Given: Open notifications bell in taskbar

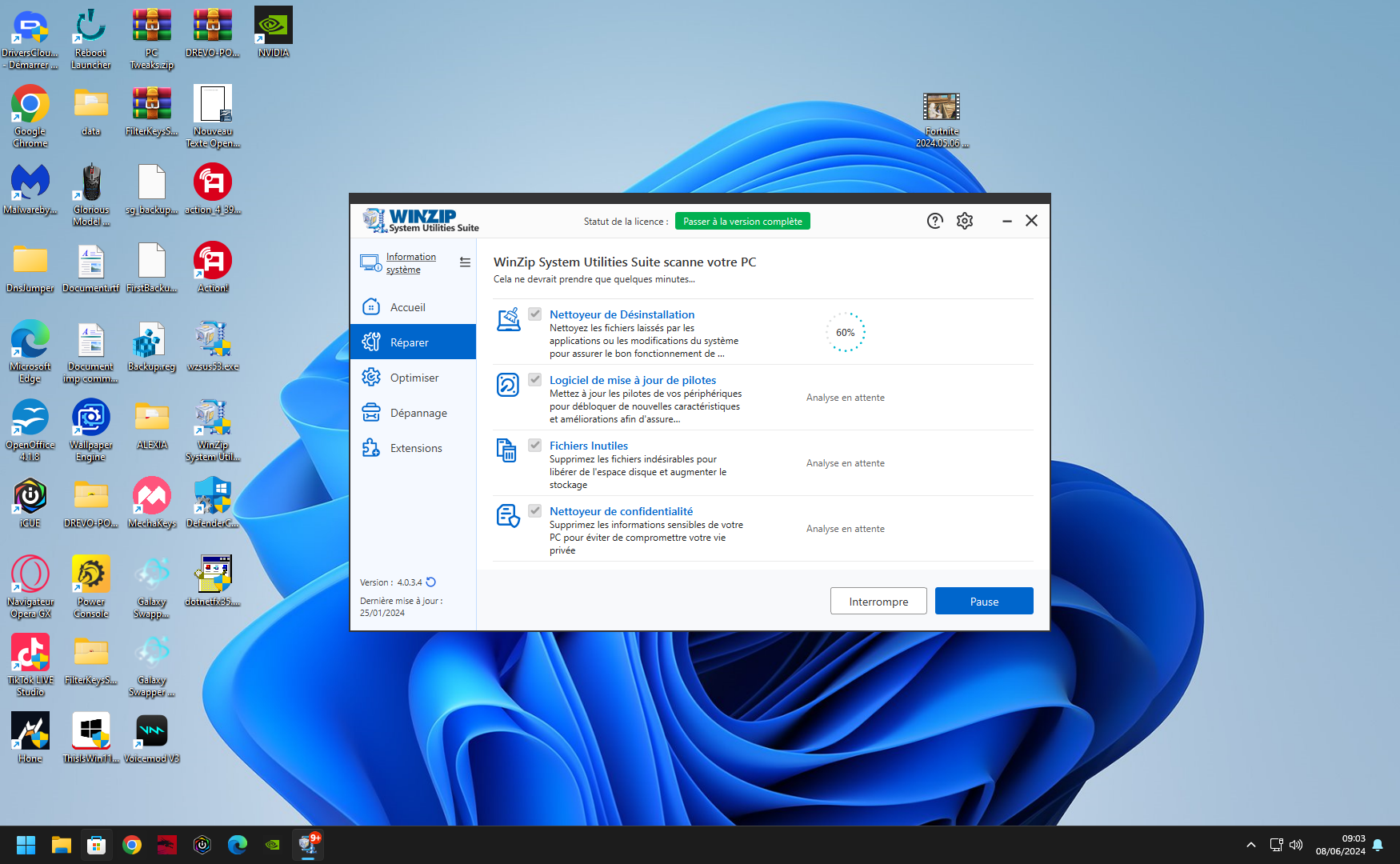Looking at the screenshot, I should point(1378,845).
